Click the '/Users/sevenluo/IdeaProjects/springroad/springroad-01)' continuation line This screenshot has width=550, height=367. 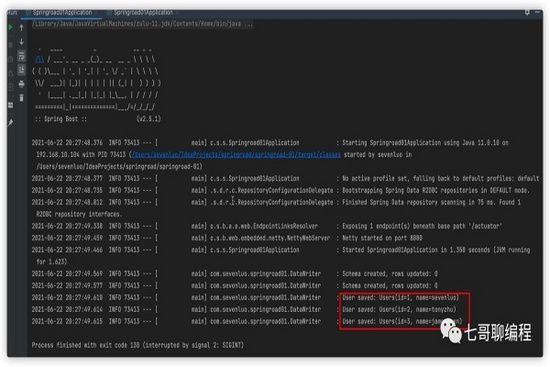tap(119, 167)
